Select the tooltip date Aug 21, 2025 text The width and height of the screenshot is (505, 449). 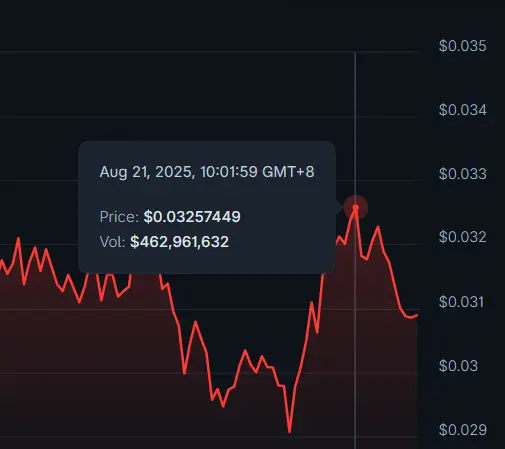tap(146, 172)
